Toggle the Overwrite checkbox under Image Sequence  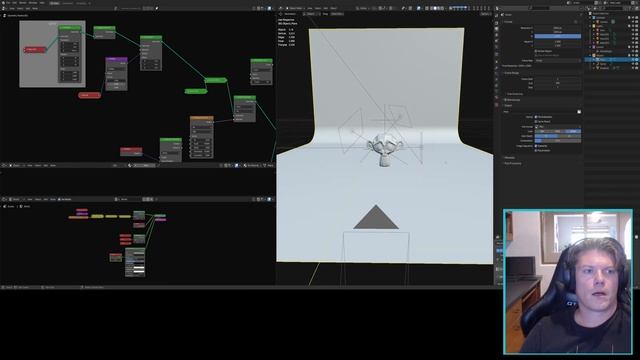click(536, 146)
